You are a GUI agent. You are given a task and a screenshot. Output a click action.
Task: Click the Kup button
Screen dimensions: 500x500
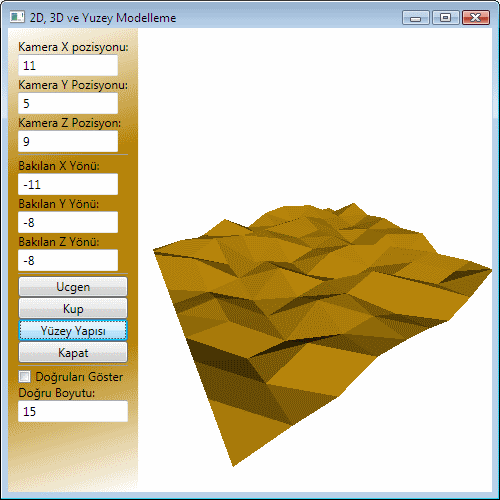[x=73, y=309]
